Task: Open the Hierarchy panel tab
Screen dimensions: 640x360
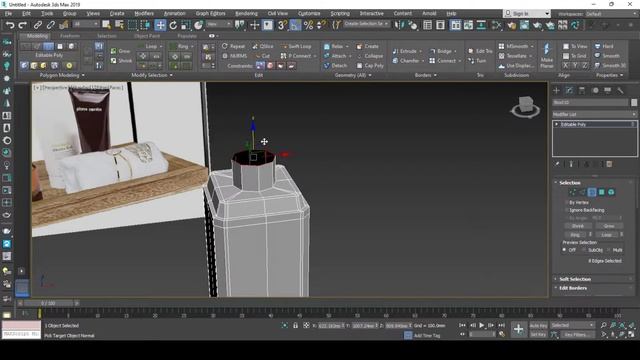Action: [582, 90]
